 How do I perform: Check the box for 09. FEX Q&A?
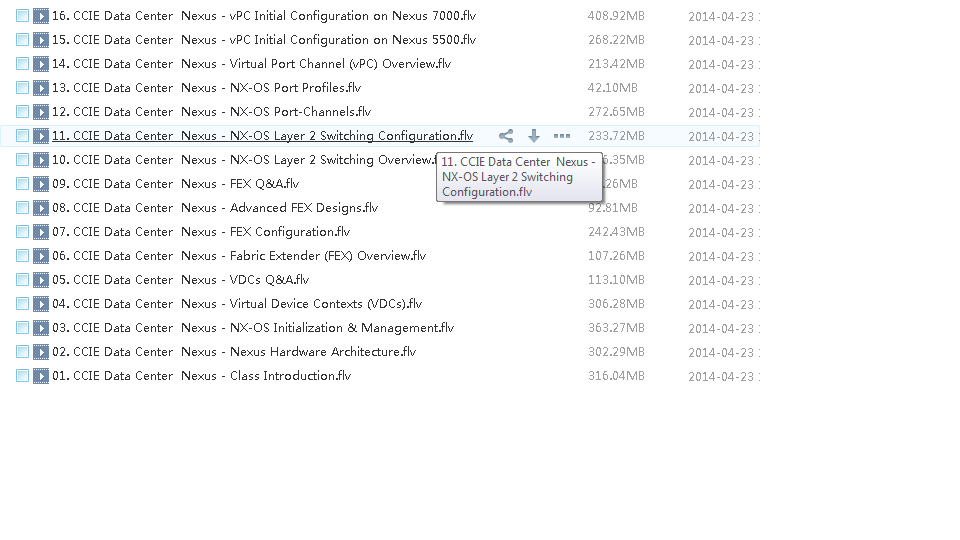pos(23,183)
